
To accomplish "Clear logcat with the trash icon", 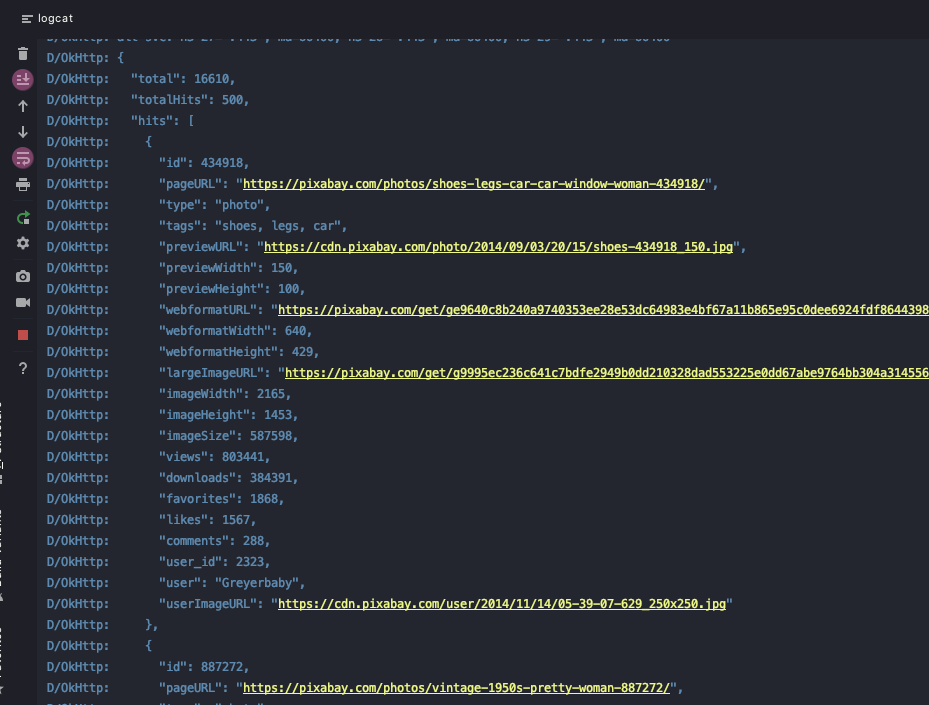I will coord(23,54).
